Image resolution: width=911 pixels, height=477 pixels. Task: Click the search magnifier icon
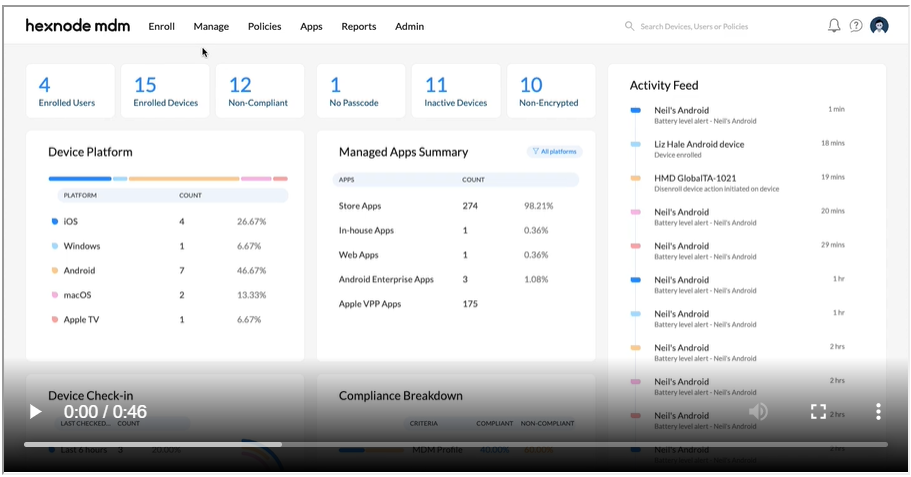(629, 27)
